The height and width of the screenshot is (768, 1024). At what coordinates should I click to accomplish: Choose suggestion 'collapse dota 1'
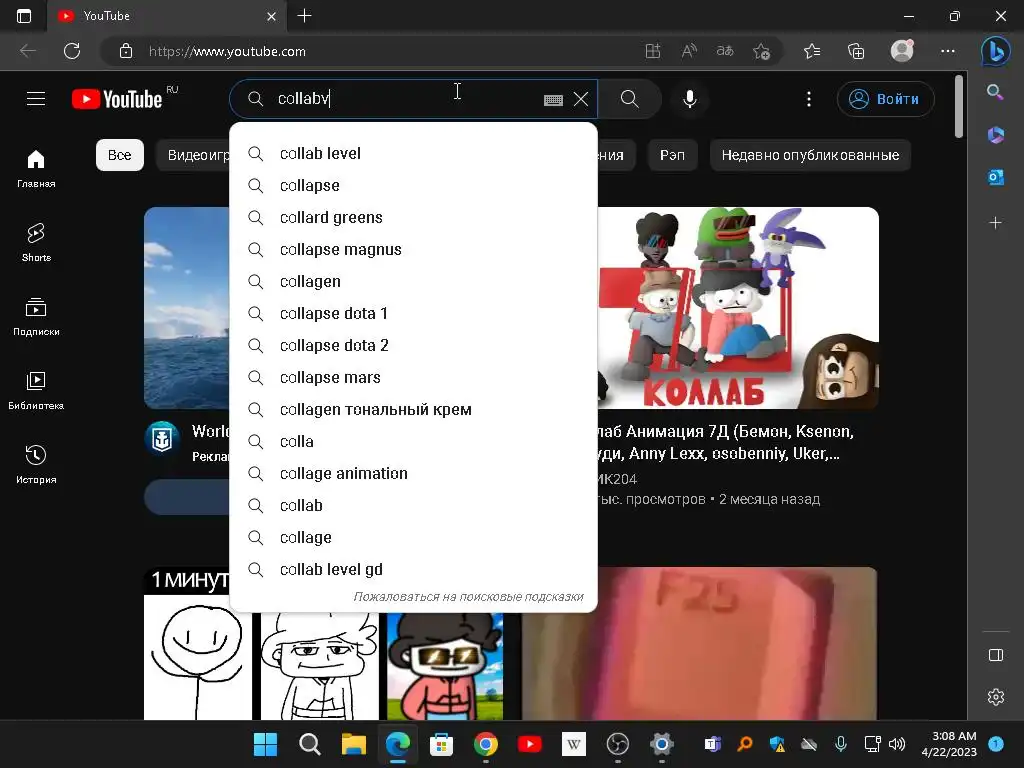[x=413, y=313]
